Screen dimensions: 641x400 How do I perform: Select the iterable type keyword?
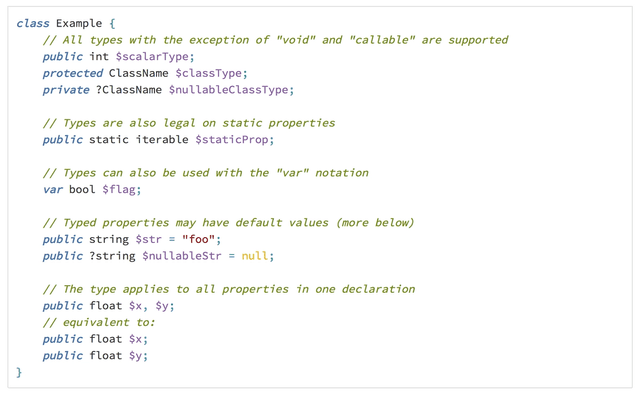coord(162,139)
